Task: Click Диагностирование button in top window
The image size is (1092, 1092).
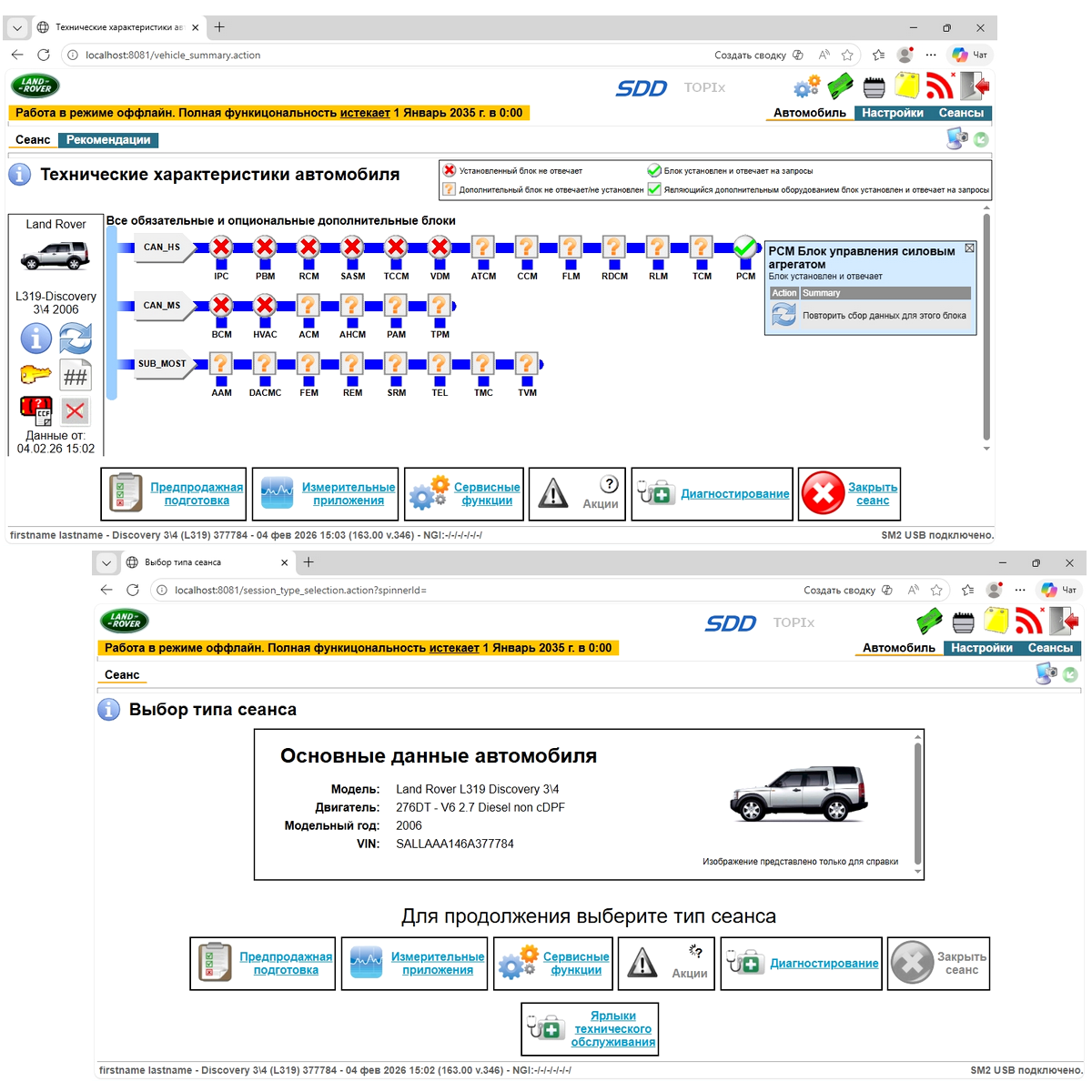Action: point(712,494)
